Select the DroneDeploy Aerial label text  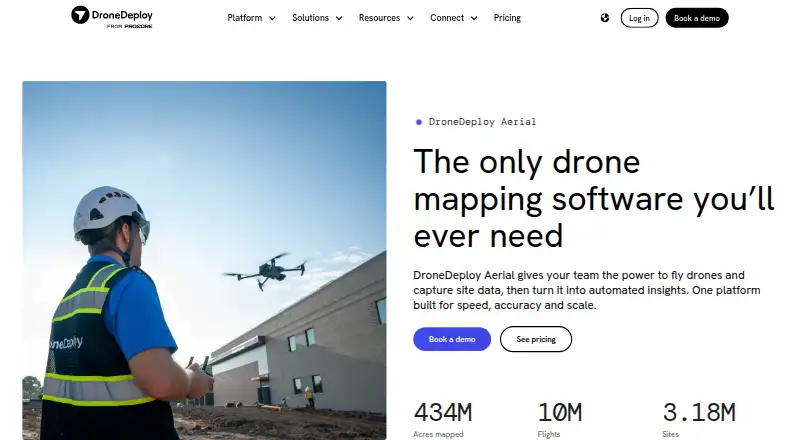coord(482,122)
